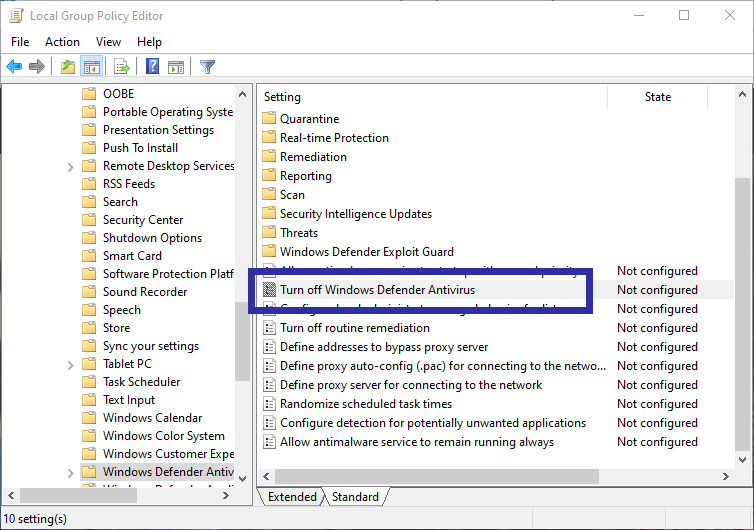This screenshot has width=754, height=530.
Task: Select Define proxy server for connecting to network
Action: tap(411, 385)
